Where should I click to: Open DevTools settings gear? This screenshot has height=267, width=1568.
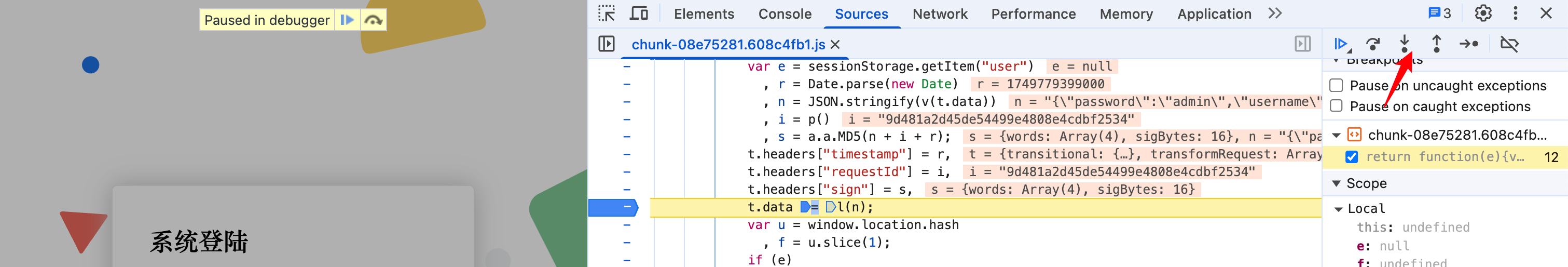coord(1483,14)
